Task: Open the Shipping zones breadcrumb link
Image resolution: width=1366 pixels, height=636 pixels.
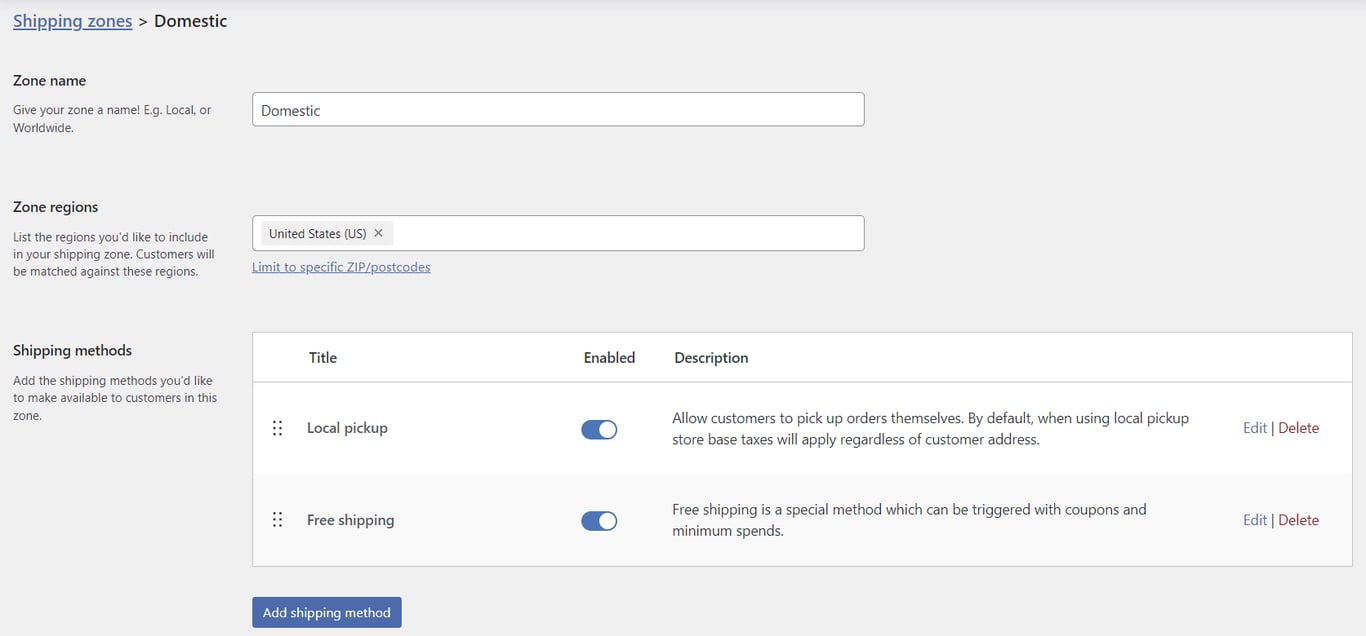Action: pos(72,20)
